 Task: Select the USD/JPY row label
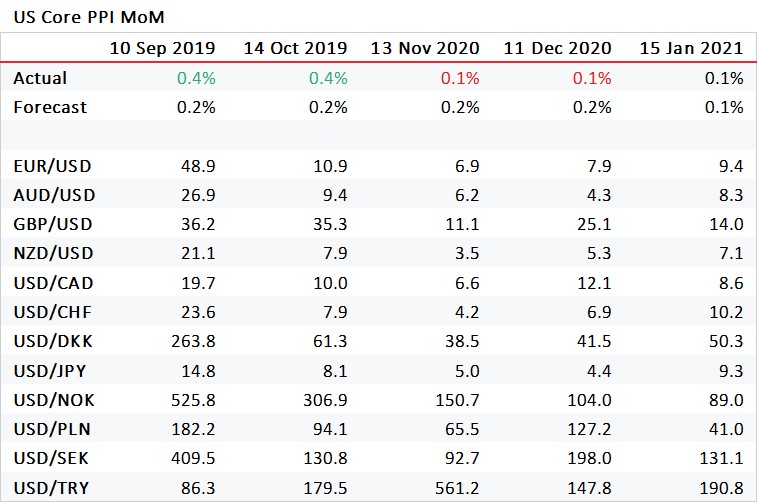[x=50, y=371]
